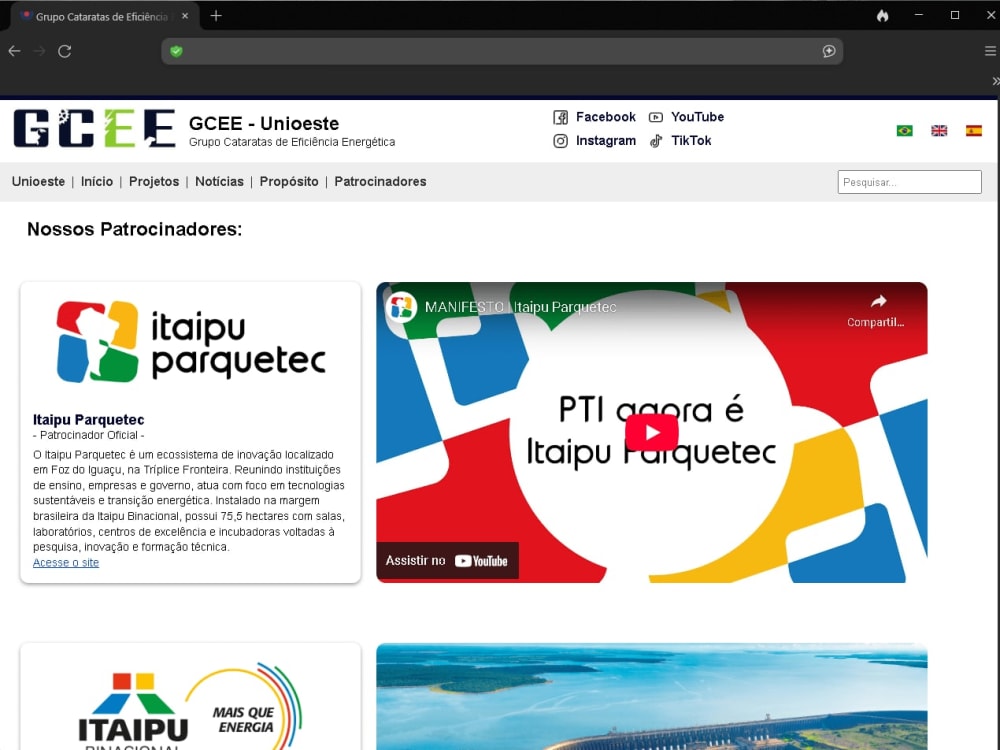Go back using the browser back arrow
Viewport: 1000px width, 750px height.
pos(15,51)
